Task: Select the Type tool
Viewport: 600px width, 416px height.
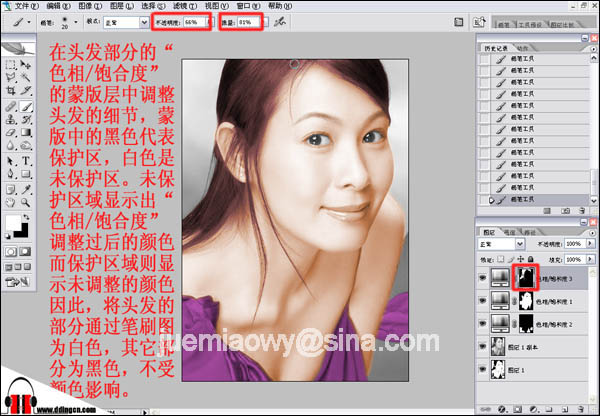Action: 26,161
